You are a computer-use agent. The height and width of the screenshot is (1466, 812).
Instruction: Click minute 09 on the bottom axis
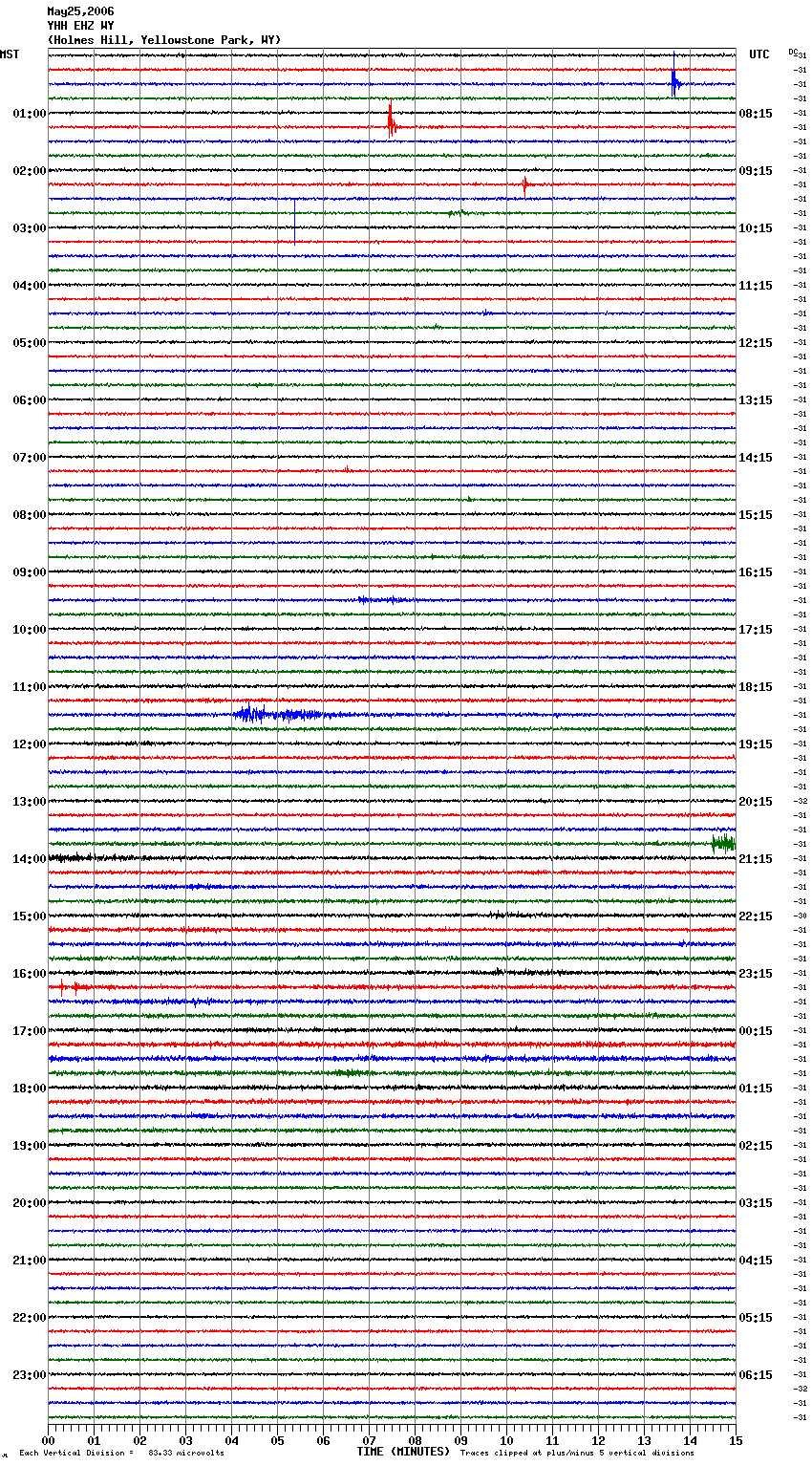coord(460,1440)
